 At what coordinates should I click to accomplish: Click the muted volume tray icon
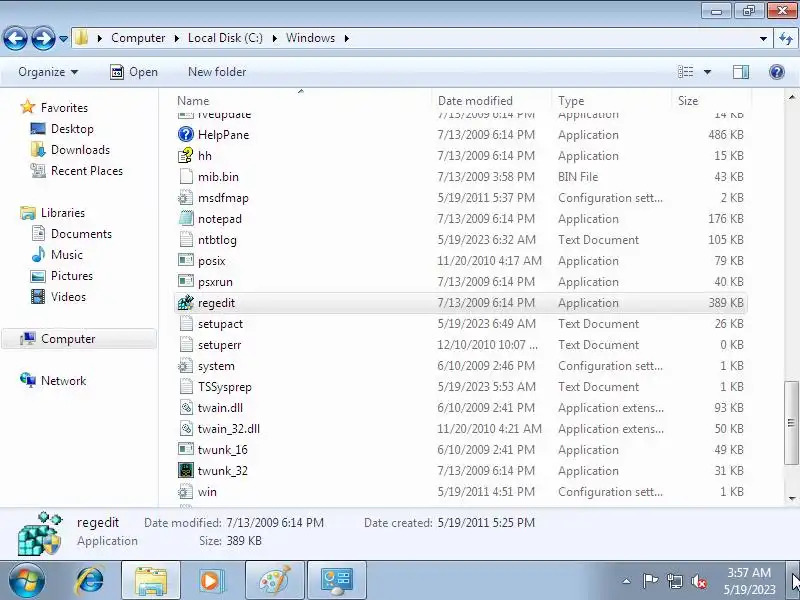(699, 581)
